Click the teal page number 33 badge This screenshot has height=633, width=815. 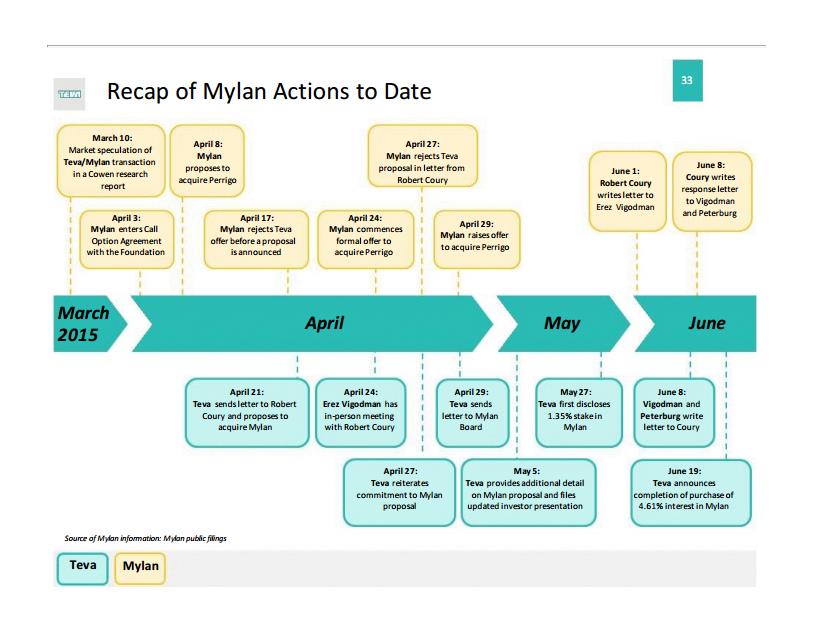tap(687, 80)
